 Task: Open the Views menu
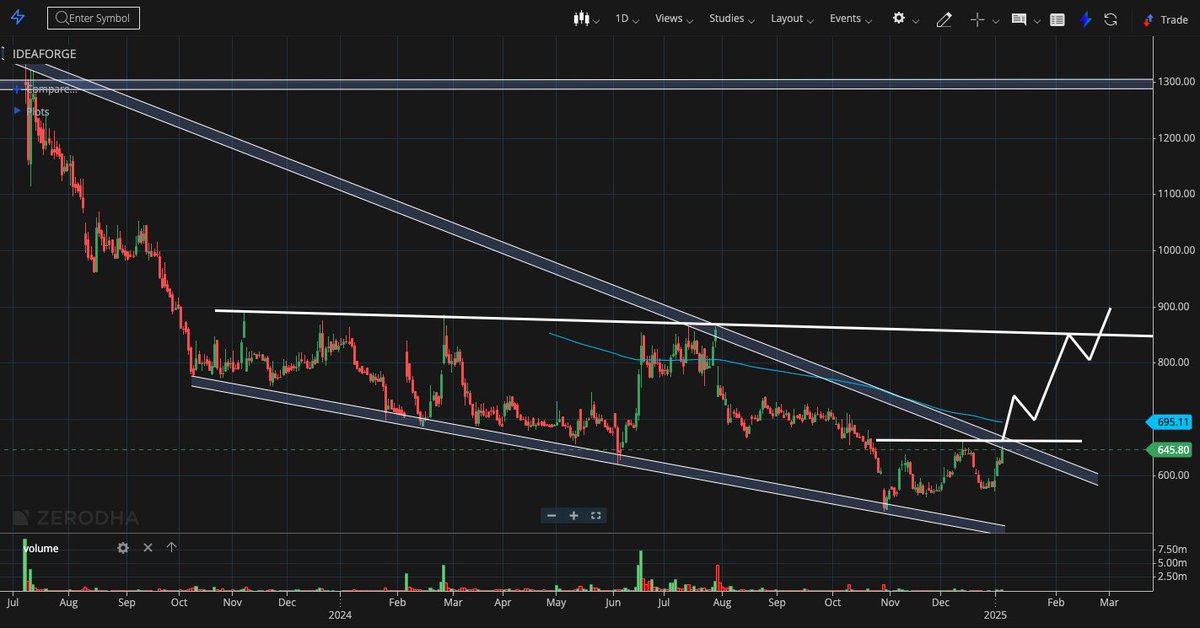pos(675,18)
